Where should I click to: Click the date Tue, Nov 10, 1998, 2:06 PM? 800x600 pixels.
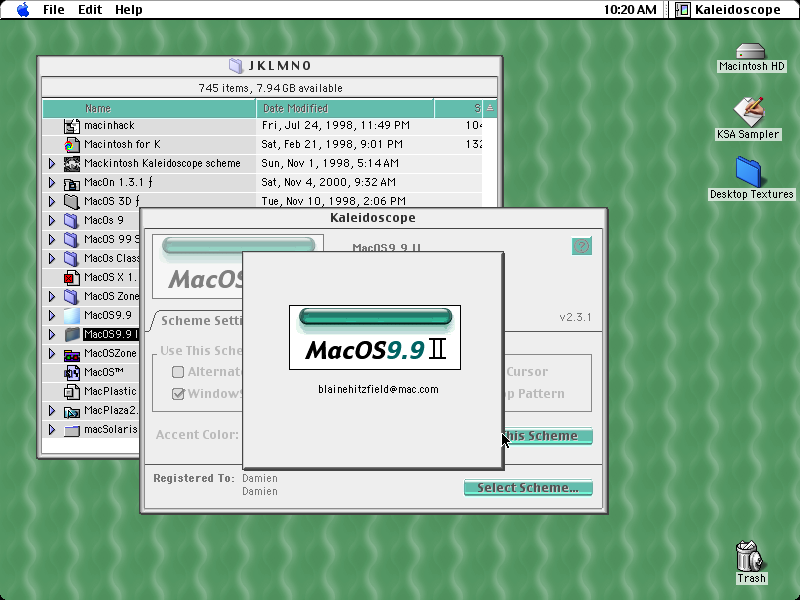334,202
